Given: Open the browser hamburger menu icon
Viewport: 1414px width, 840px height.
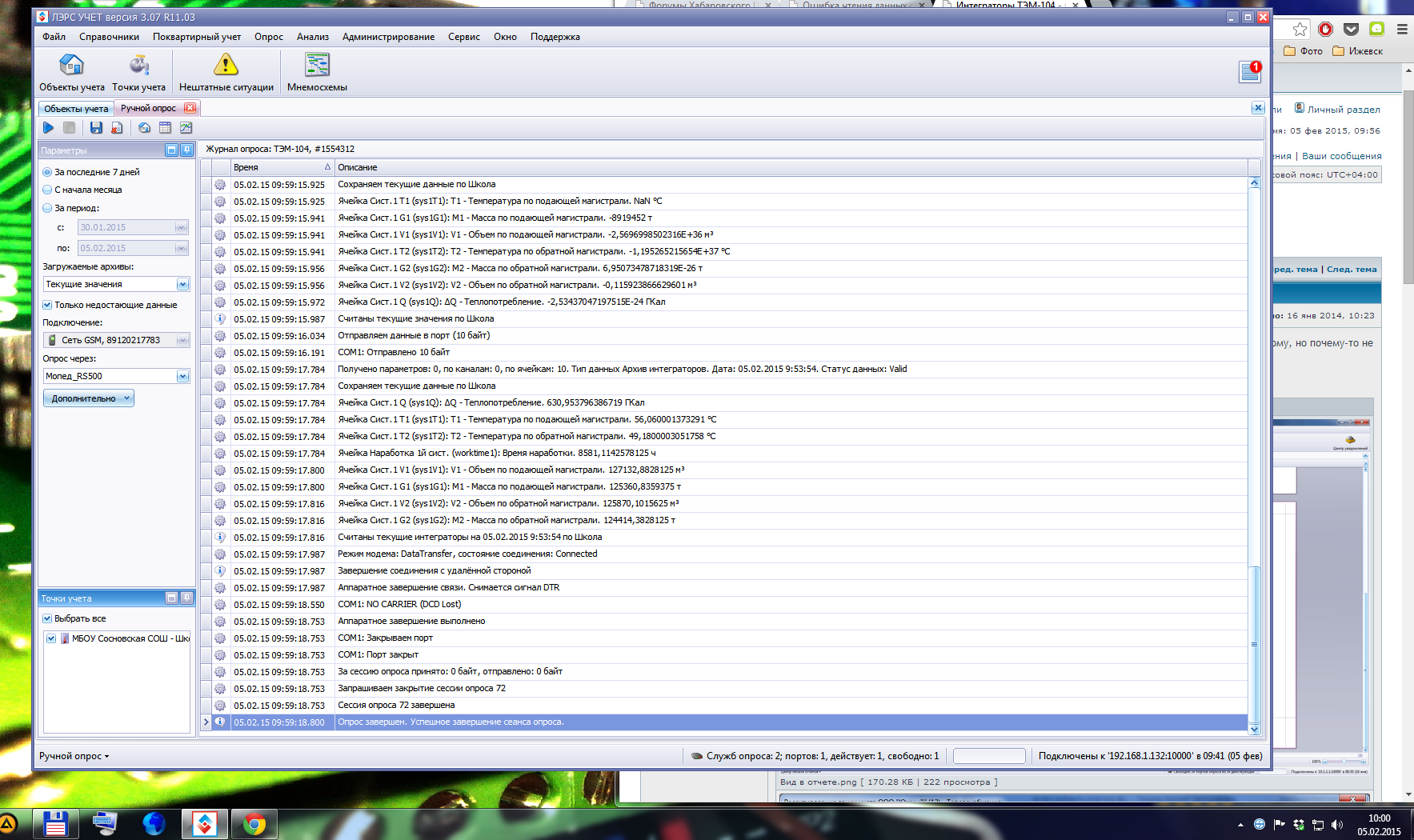Looking at the screenshot, I should tap(1402, 30).
